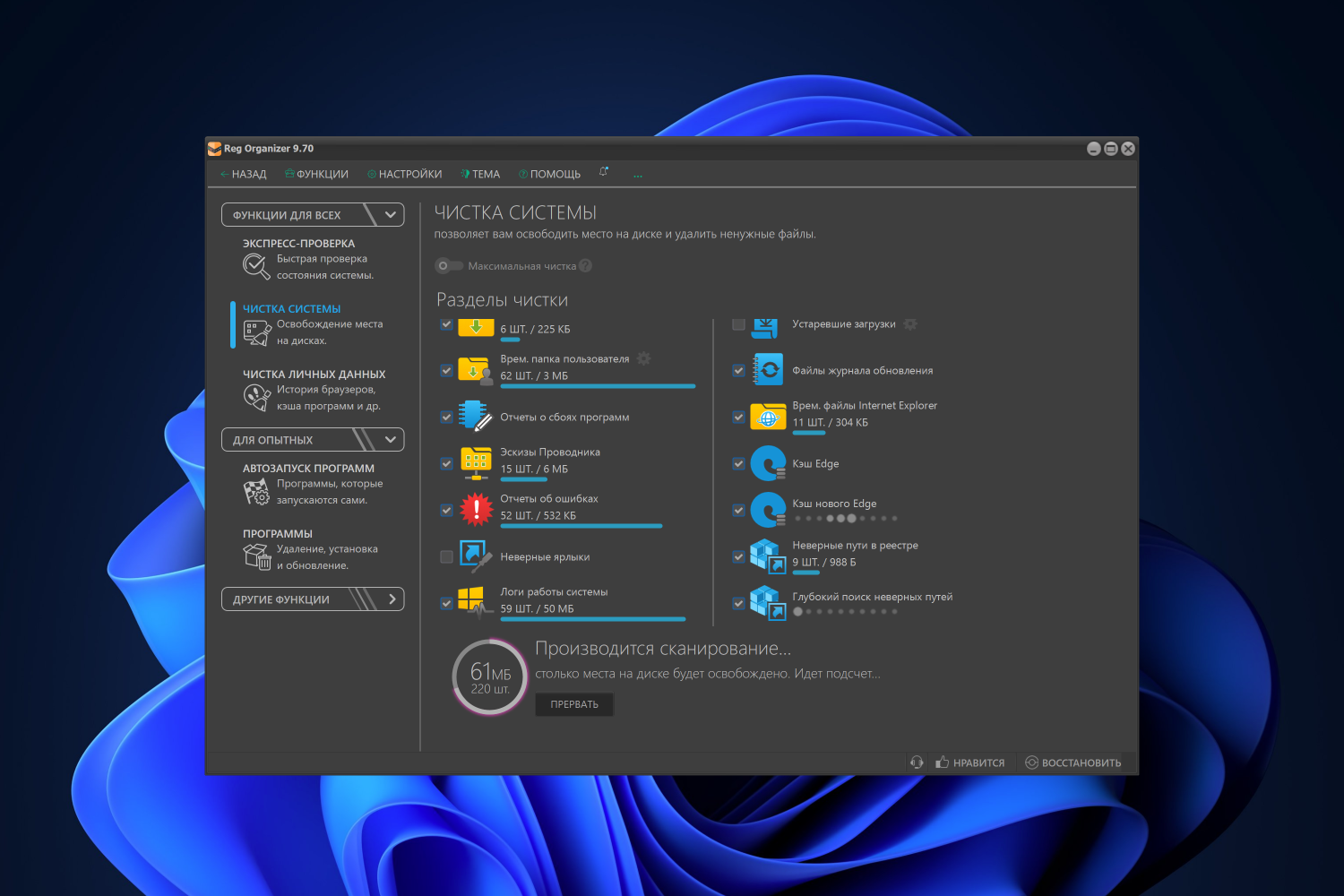Uncheck Врем. файлы Internet Explorer checkbox
This screenshot has width=1344, height=896.
[x=738, y=417]
